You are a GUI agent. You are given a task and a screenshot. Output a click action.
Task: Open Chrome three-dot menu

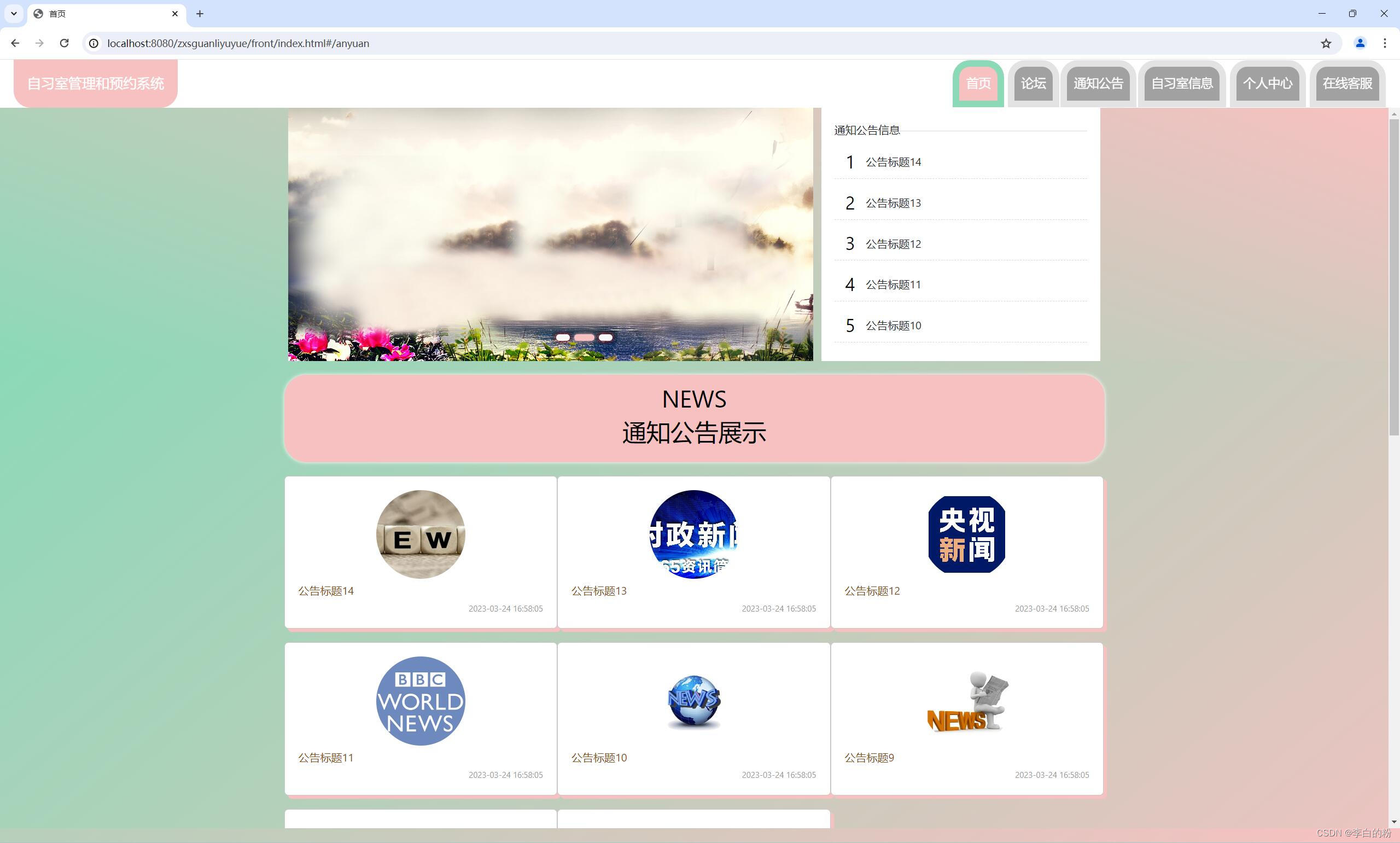tap(1385, 43)
